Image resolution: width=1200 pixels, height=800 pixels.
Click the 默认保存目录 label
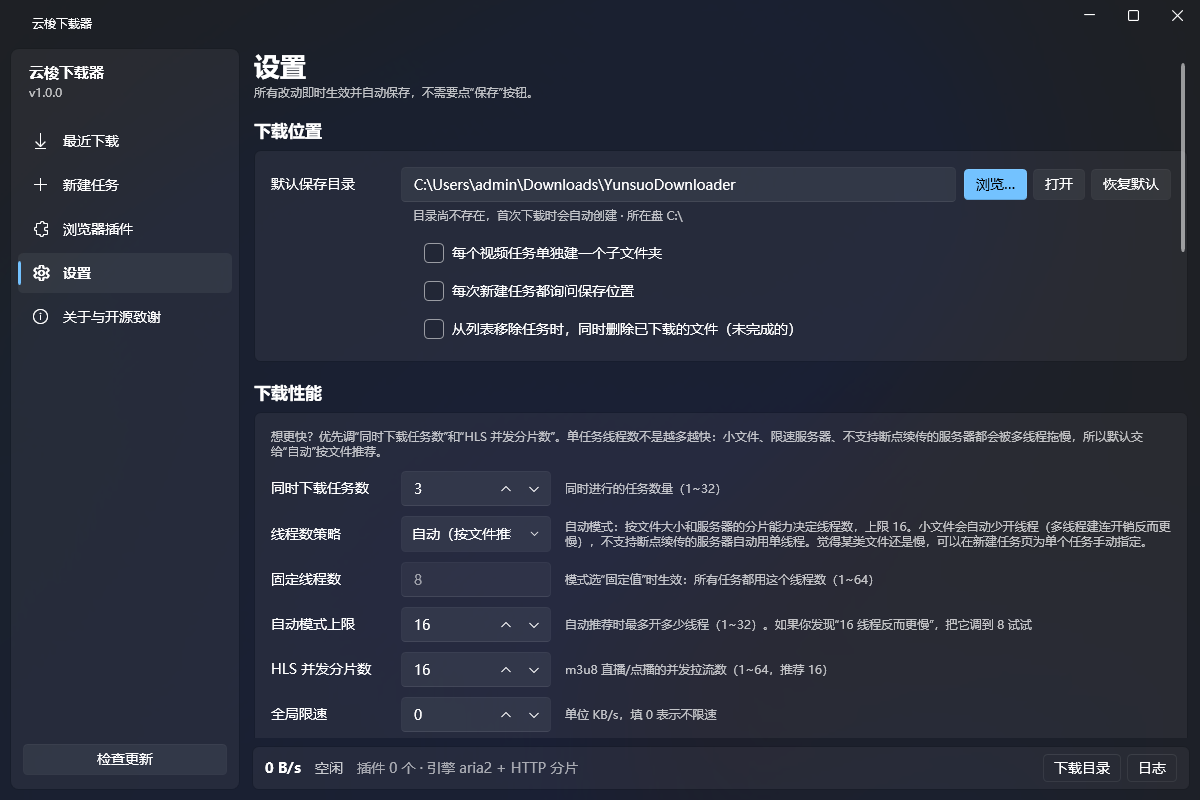tap(313, 184)
